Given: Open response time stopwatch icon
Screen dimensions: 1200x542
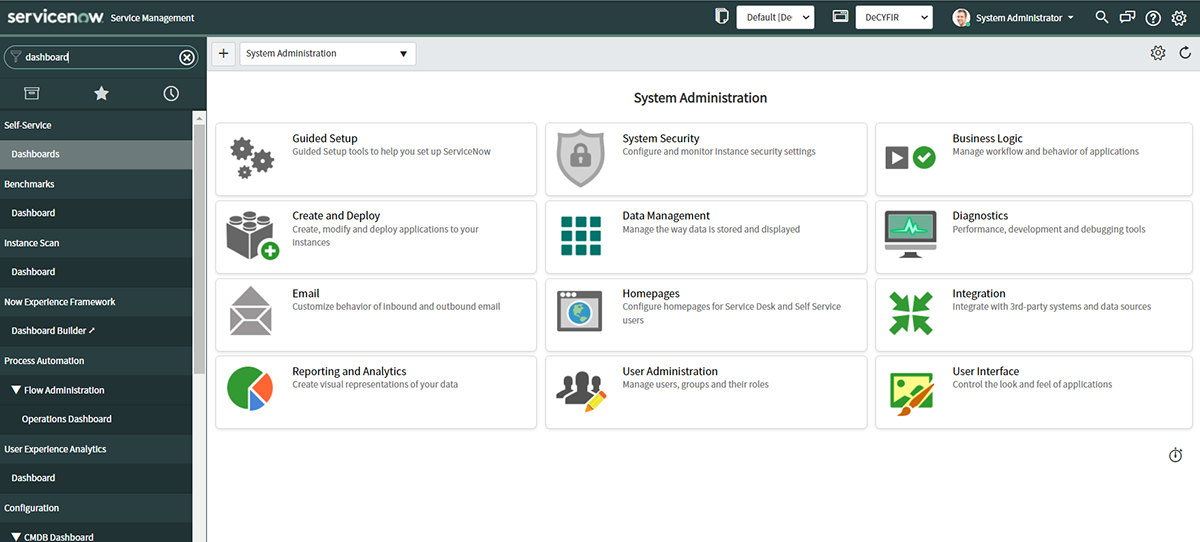Looking at the screenshot, I should pyautogui.click(x=1176, y=455).
